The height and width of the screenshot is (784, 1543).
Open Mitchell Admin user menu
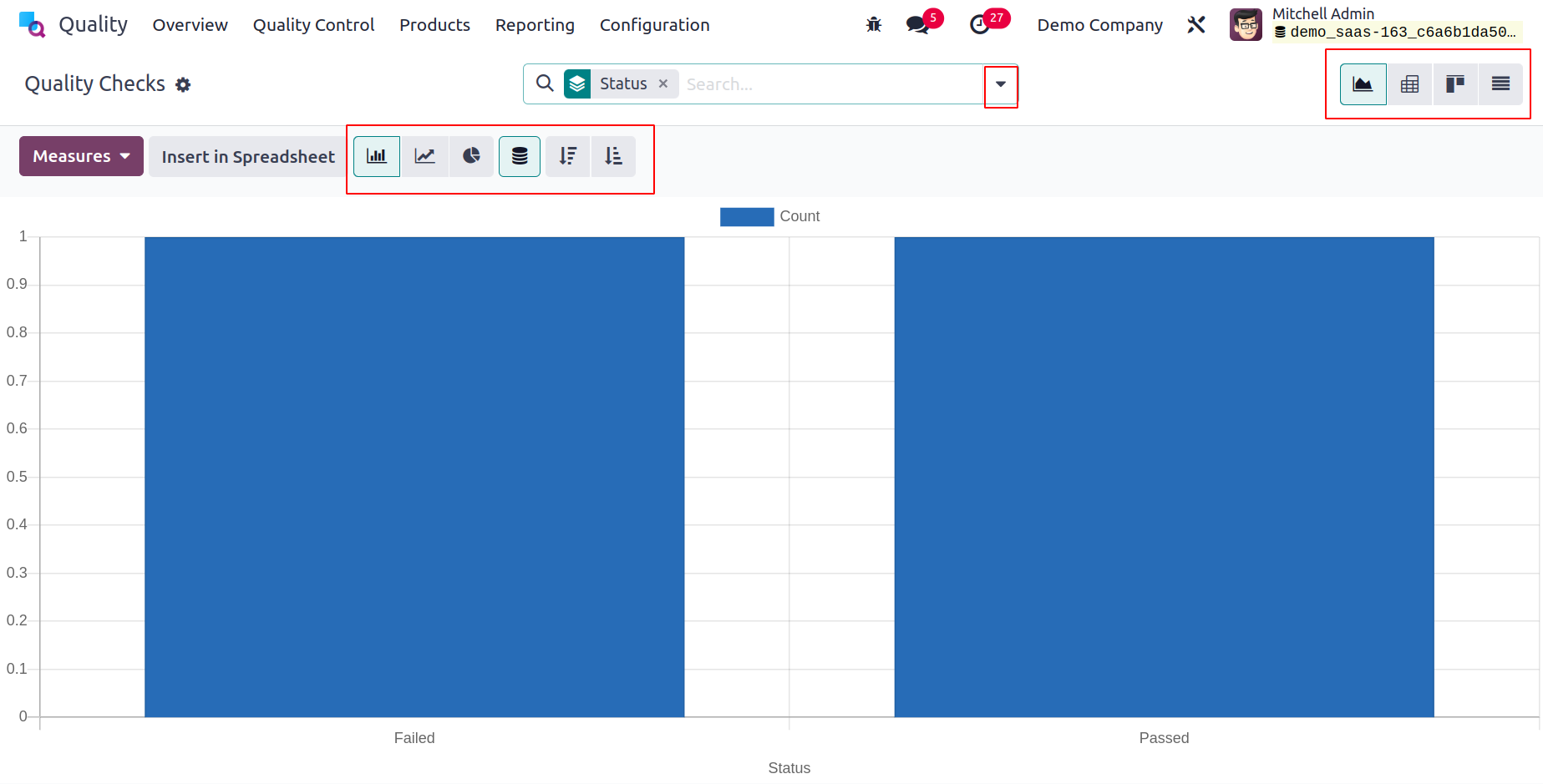tap(1376, 24)
